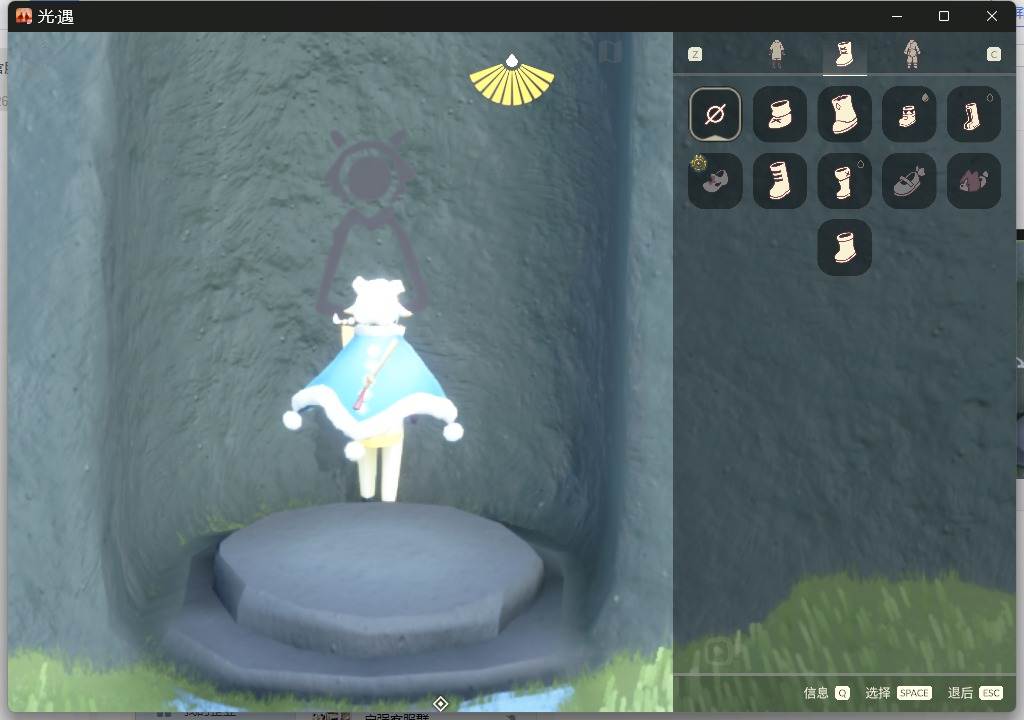Select the lone plain boot in the third row
The image size is (1024, 720).
[x=844, y=248]
